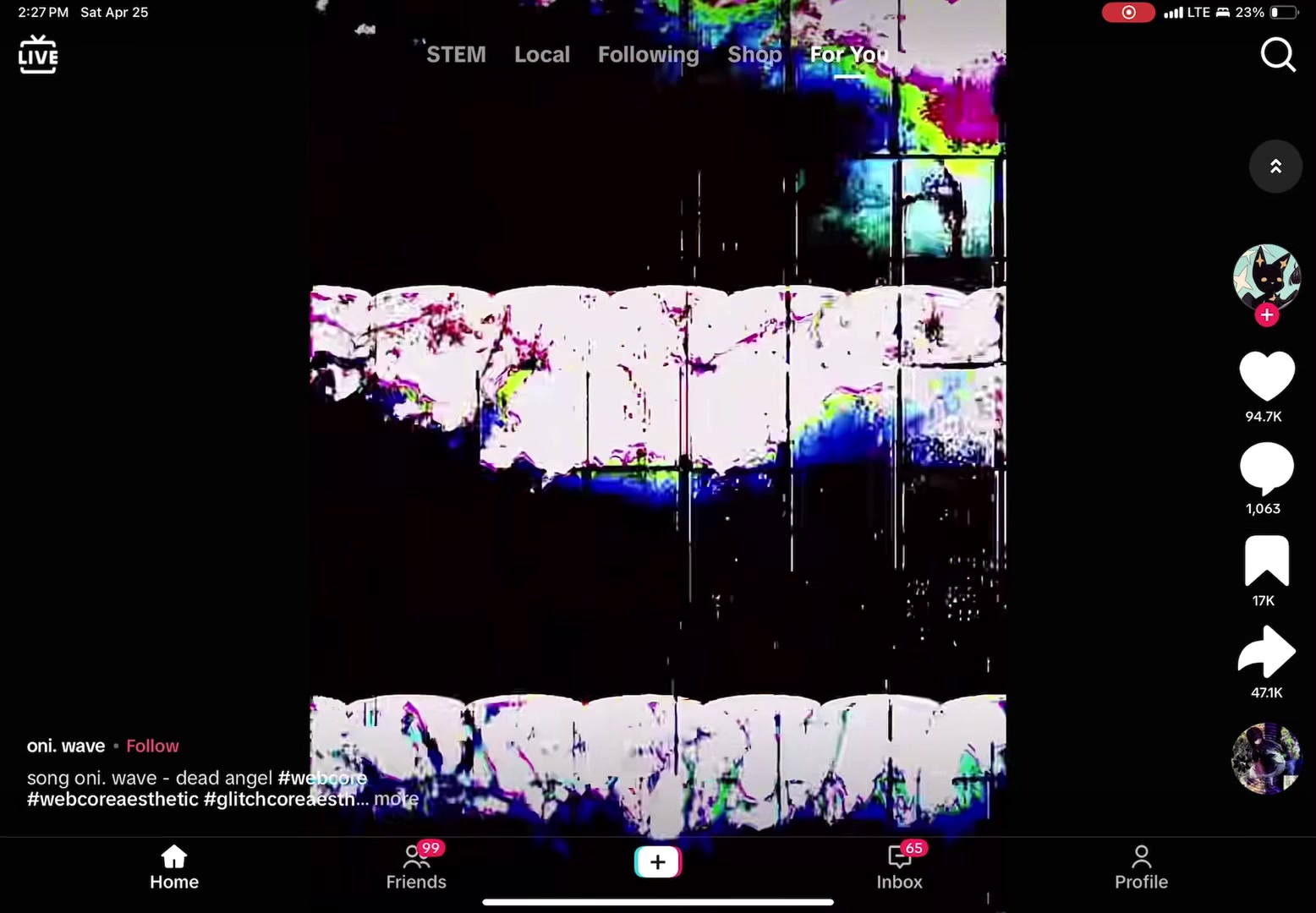Open comments via speech bubble icon

(1266, 469)
